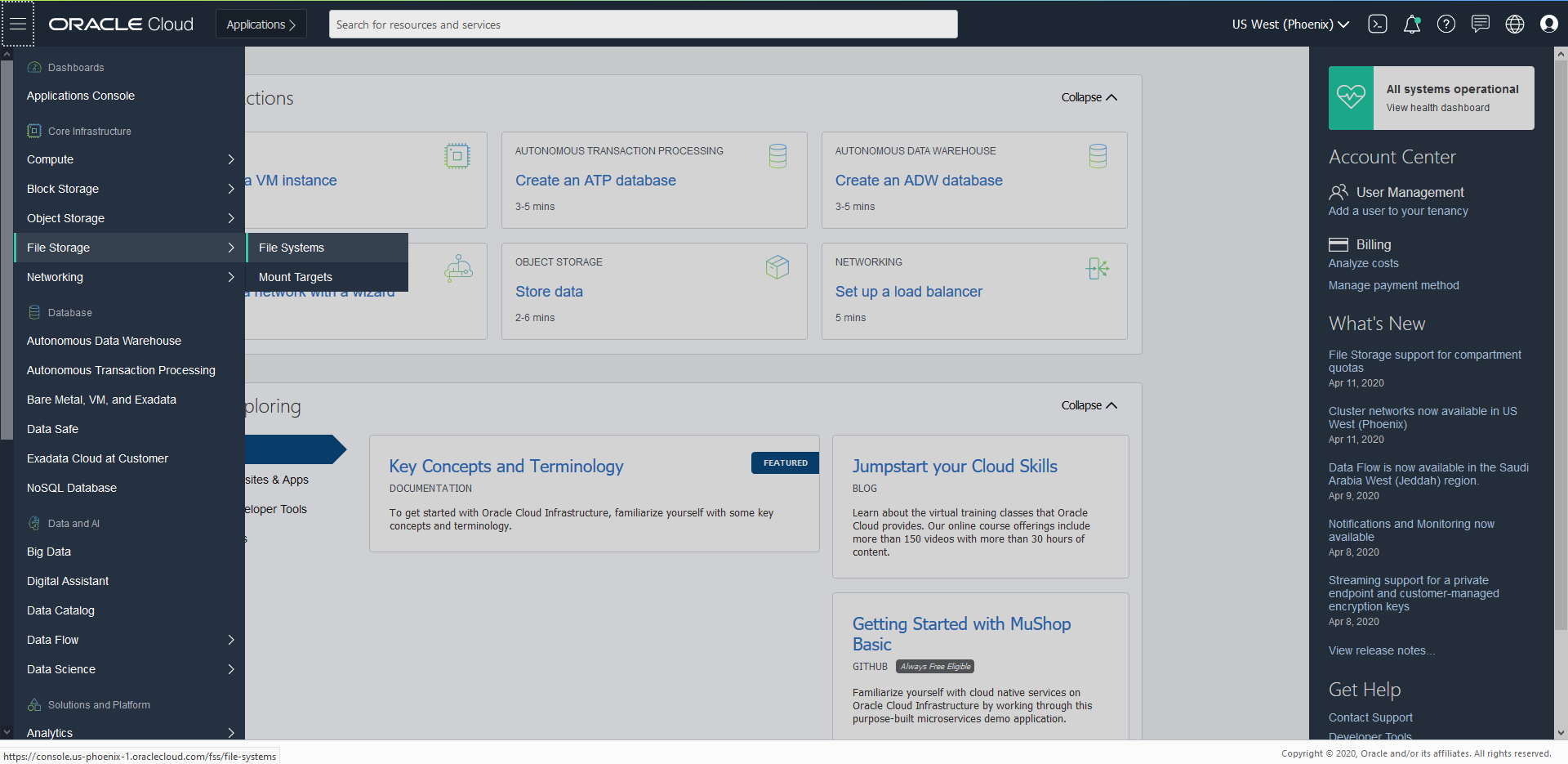This screenshot has width=1568, height=764.
Task: Open the language globe icon
Action: (1515, 24)
